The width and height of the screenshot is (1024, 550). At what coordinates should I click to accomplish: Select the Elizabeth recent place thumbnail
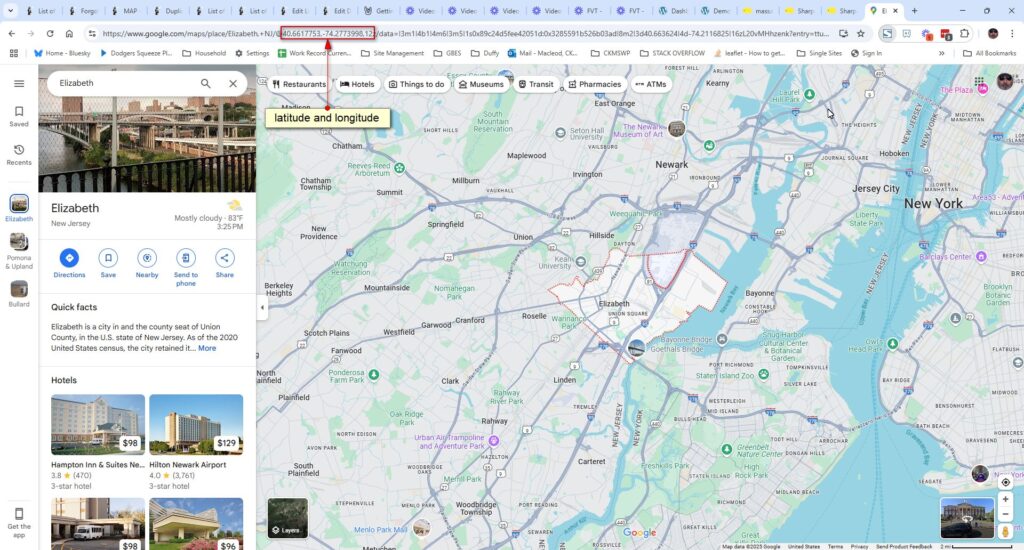coord(19,203)
